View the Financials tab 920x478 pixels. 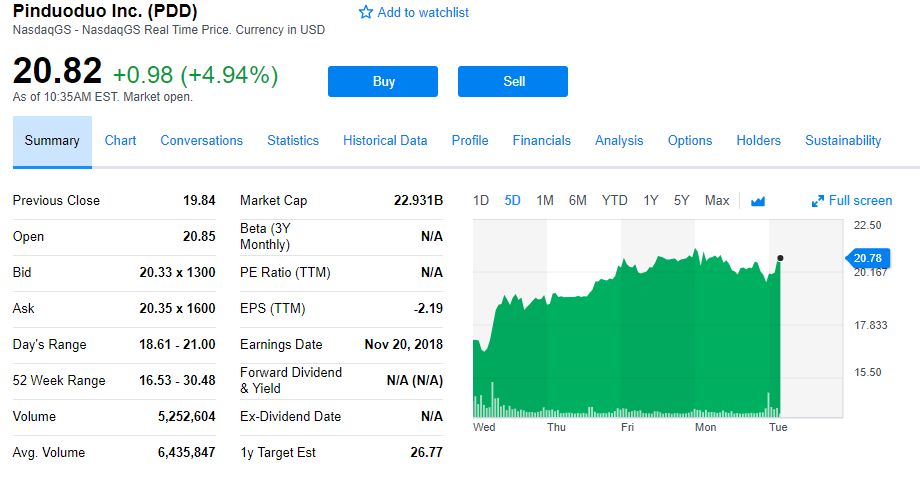click(x=541, y=141)
